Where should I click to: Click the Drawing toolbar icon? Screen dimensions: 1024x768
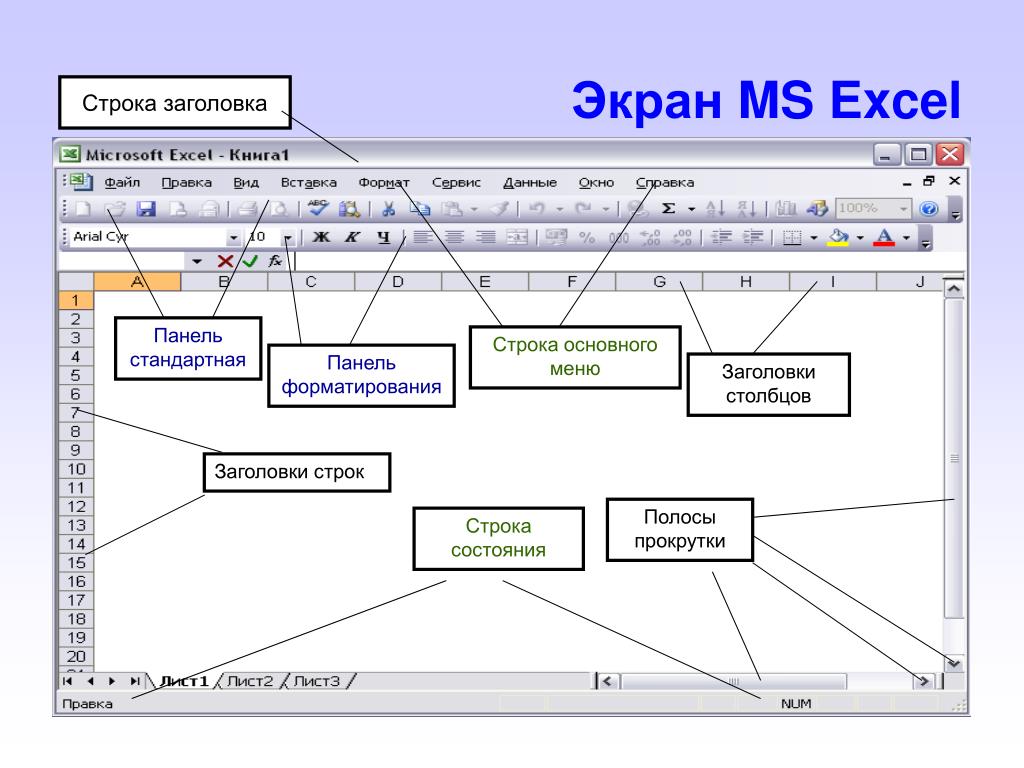817,209
